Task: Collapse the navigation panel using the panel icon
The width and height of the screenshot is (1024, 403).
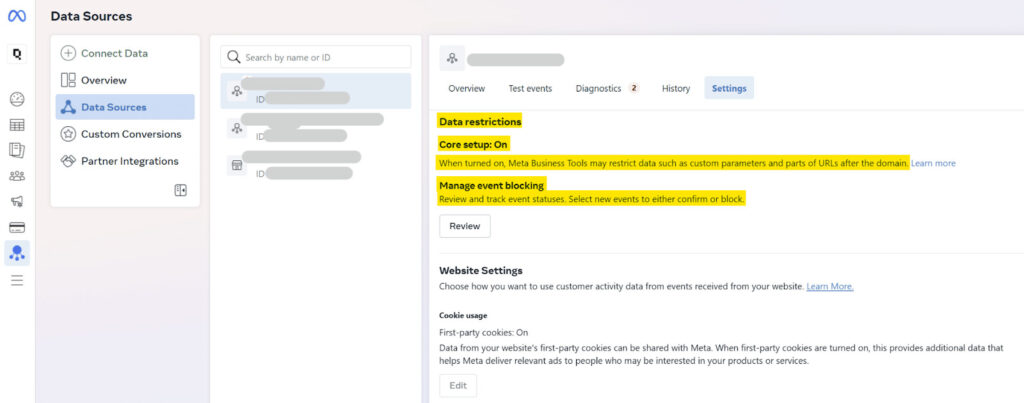Action: [180, 190]
